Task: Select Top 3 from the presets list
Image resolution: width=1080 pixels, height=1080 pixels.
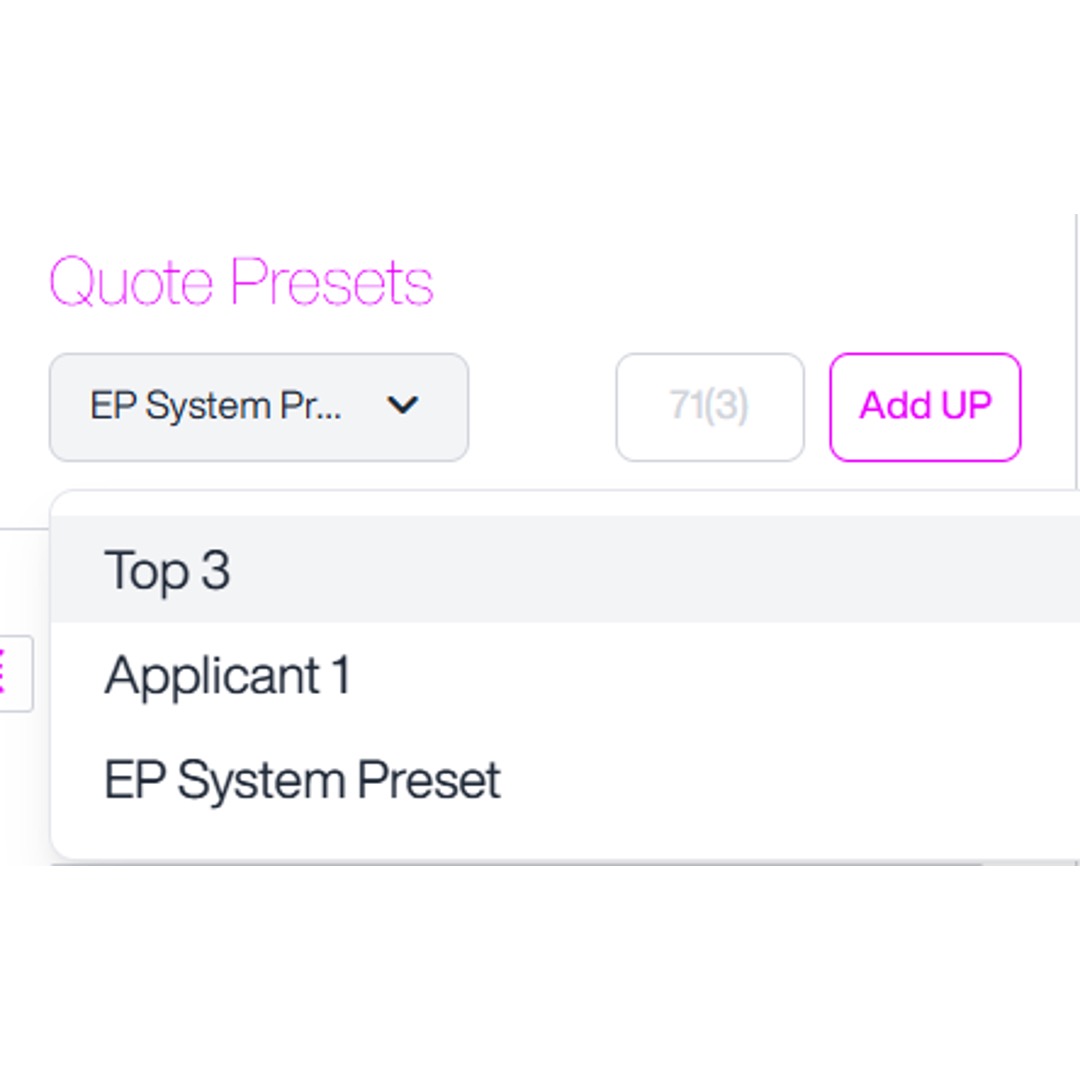Action: (x=168, y=570)
